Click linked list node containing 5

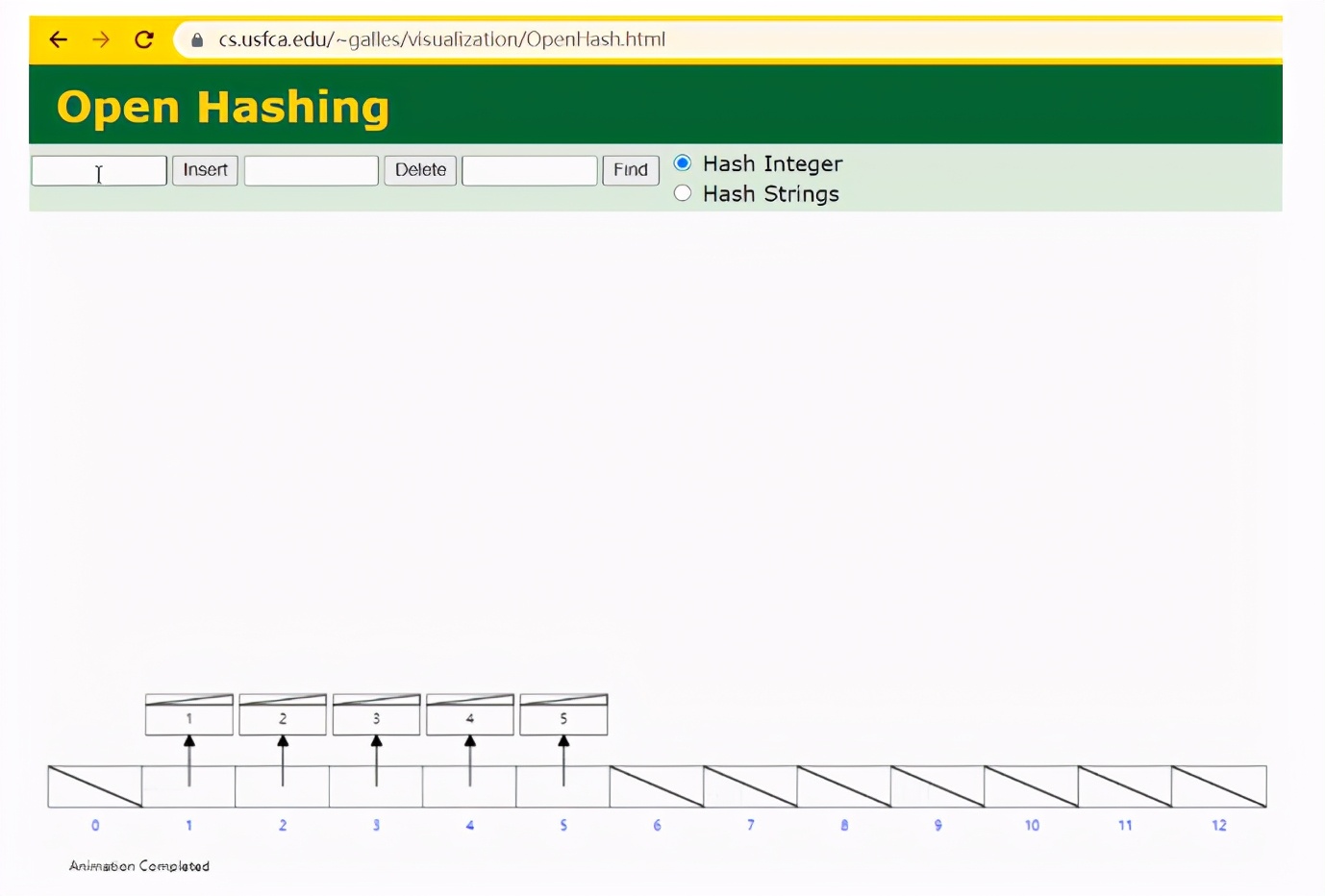563,718
